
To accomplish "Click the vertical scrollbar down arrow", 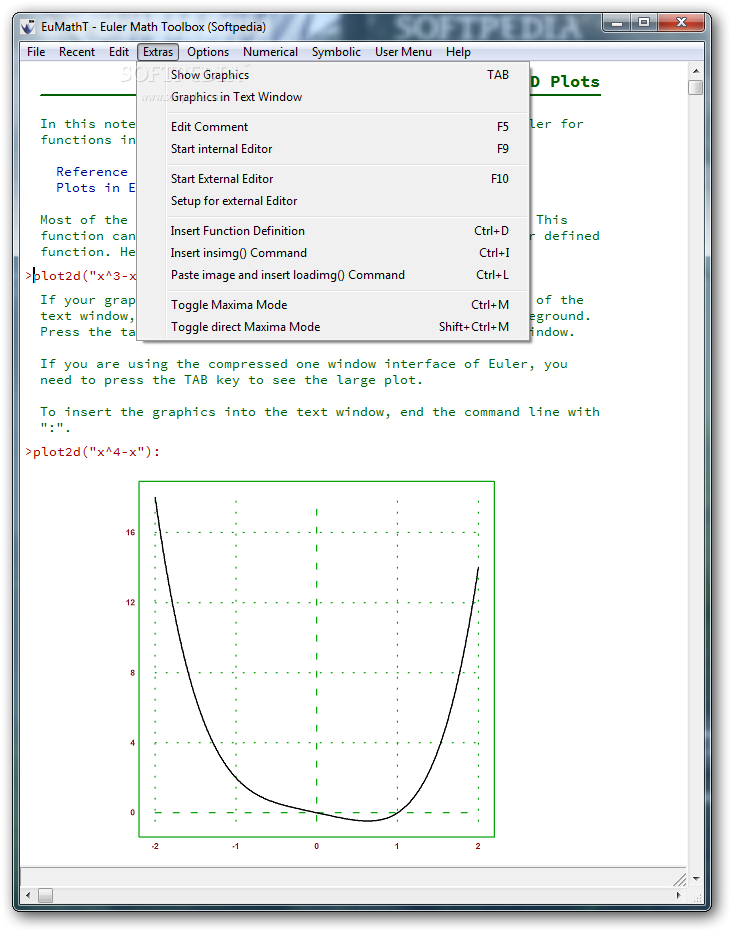I will [x=696, y=878].
